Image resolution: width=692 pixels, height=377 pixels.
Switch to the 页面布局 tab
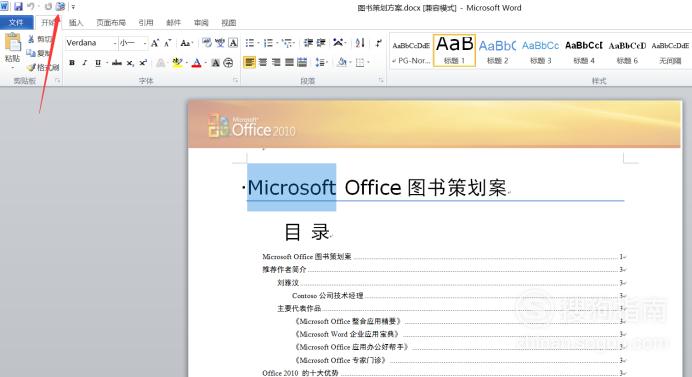[x=111, y=23]
